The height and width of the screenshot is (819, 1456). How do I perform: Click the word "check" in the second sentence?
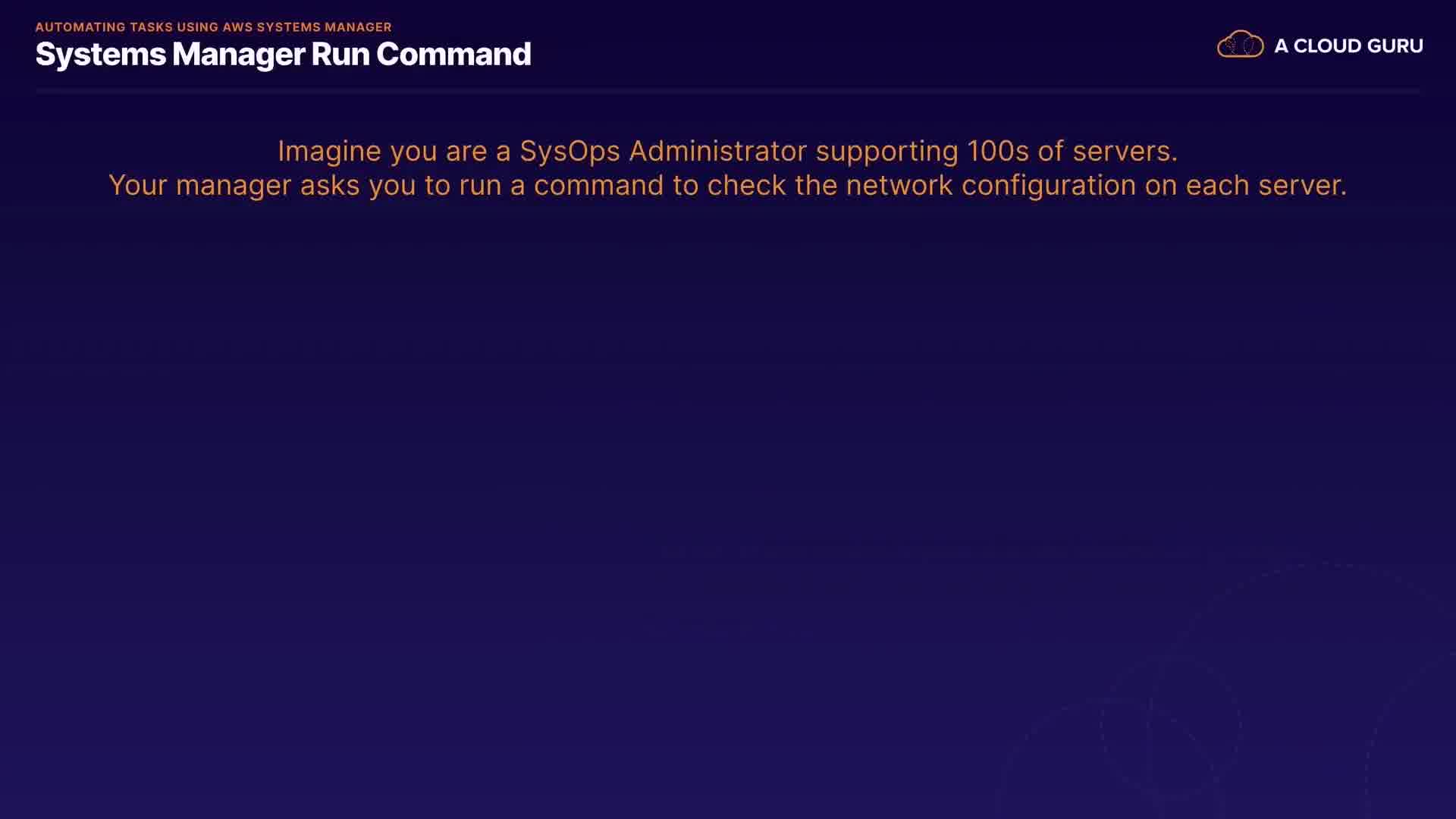[x=746, y=185]
